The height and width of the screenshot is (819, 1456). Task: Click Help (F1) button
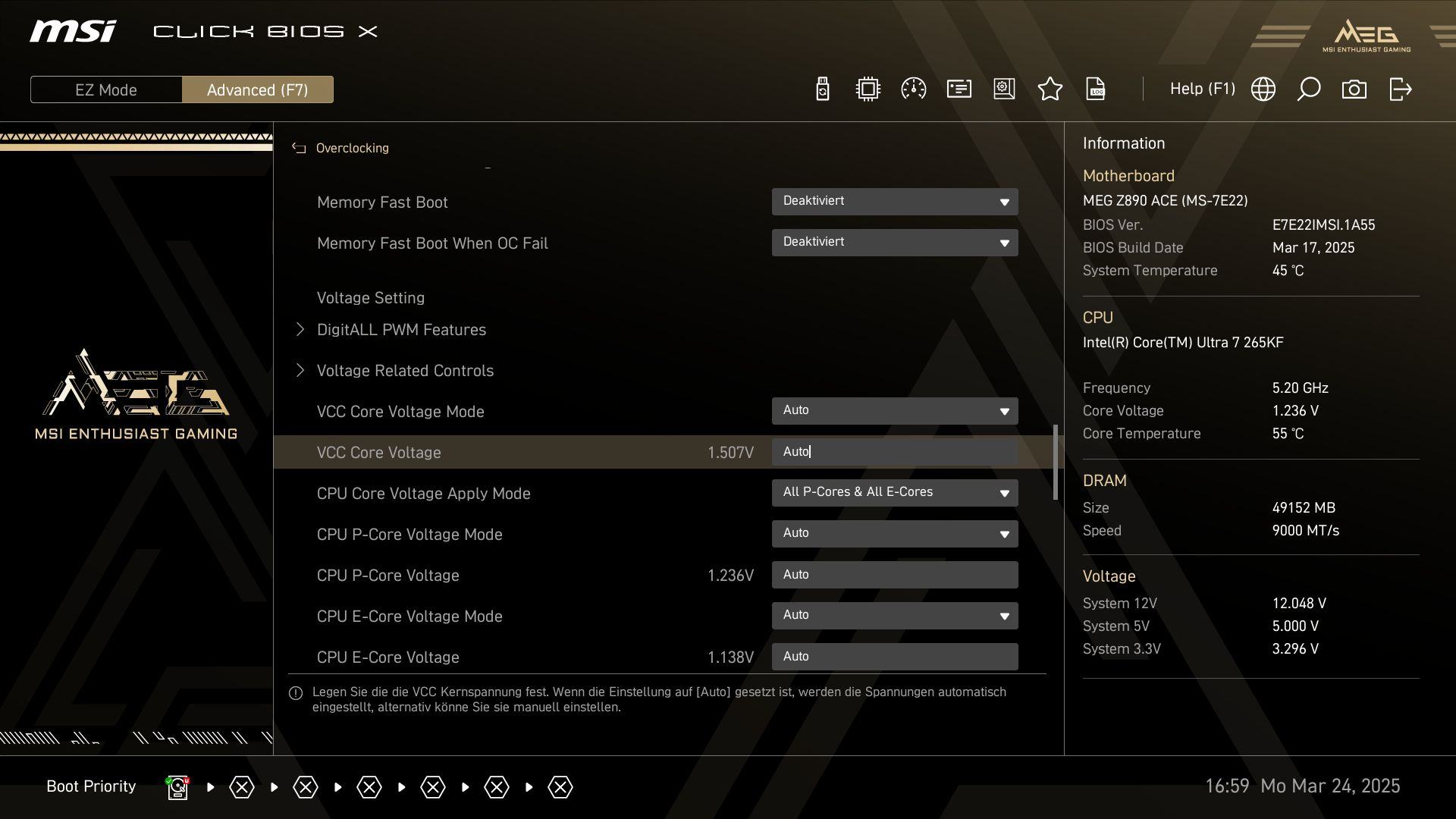pos(1202,89)
